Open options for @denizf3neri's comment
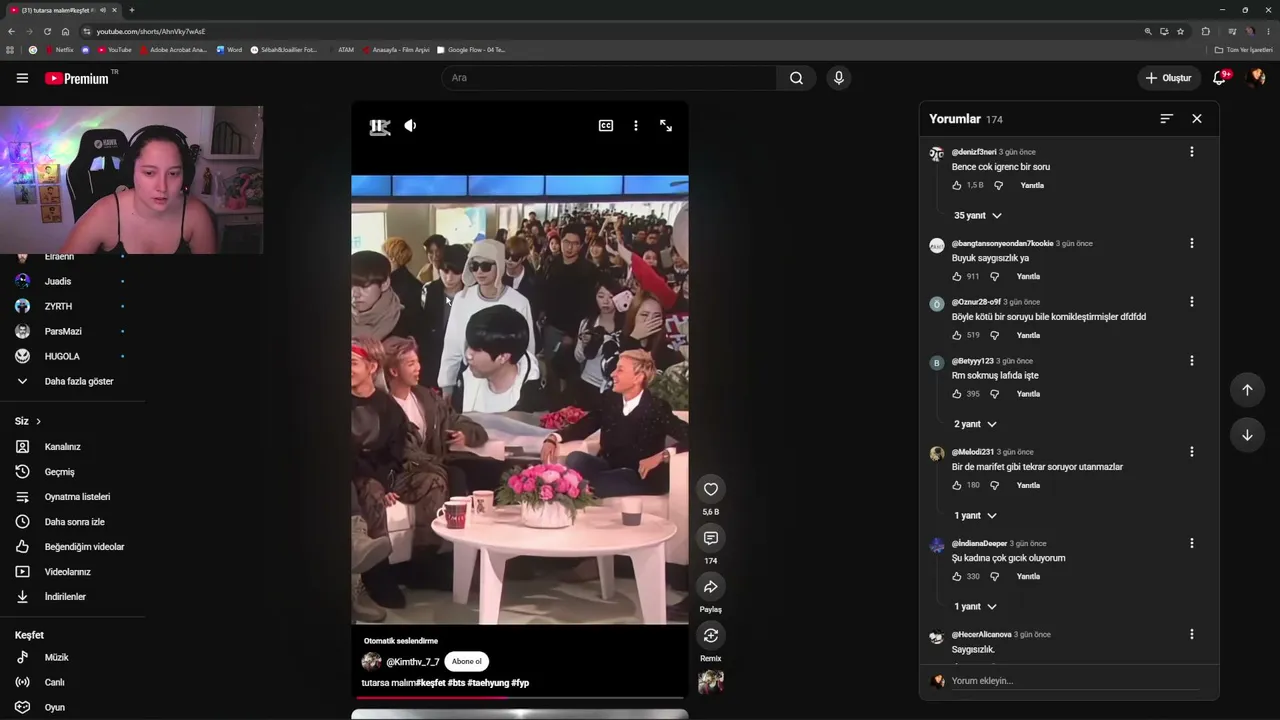 (1191, 152)
